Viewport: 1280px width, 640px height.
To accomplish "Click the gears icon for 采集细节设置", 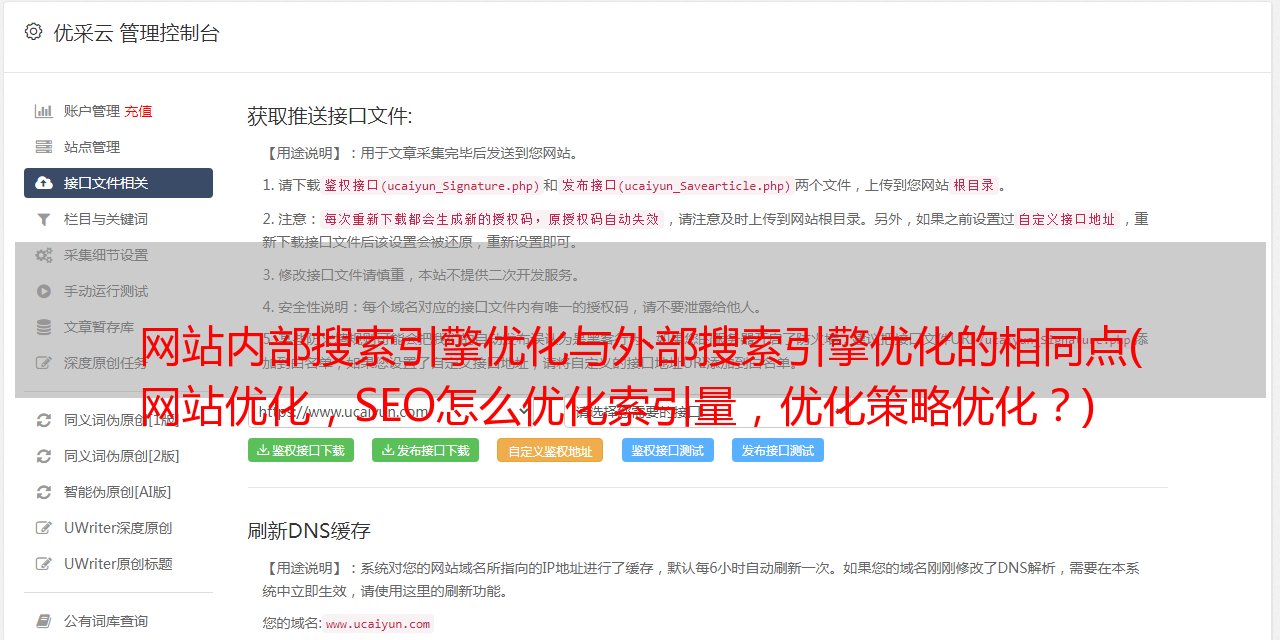I will [44, 255].
